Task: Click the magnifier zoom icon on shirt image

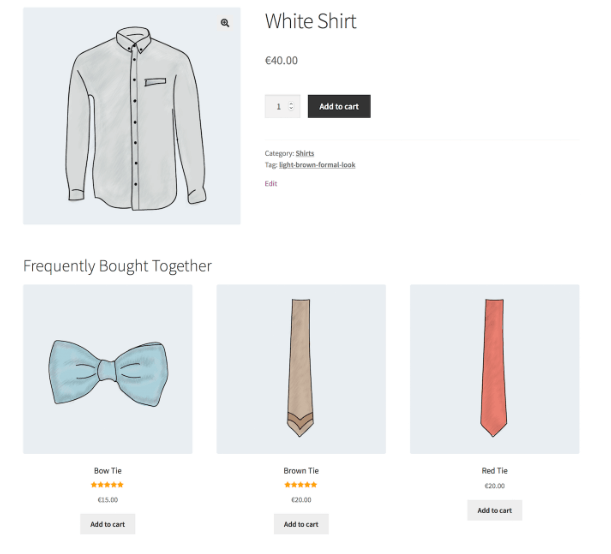Action: pyautogui.click(x=226, y=23)
